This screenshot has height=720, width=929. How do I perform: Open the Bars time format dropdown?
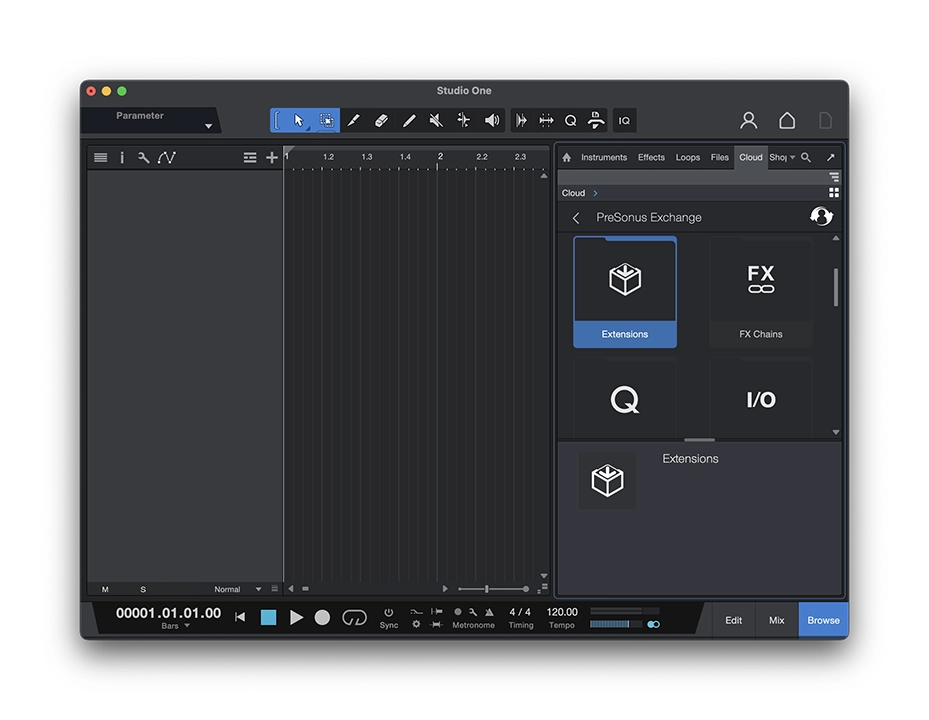tap(186, 626)
